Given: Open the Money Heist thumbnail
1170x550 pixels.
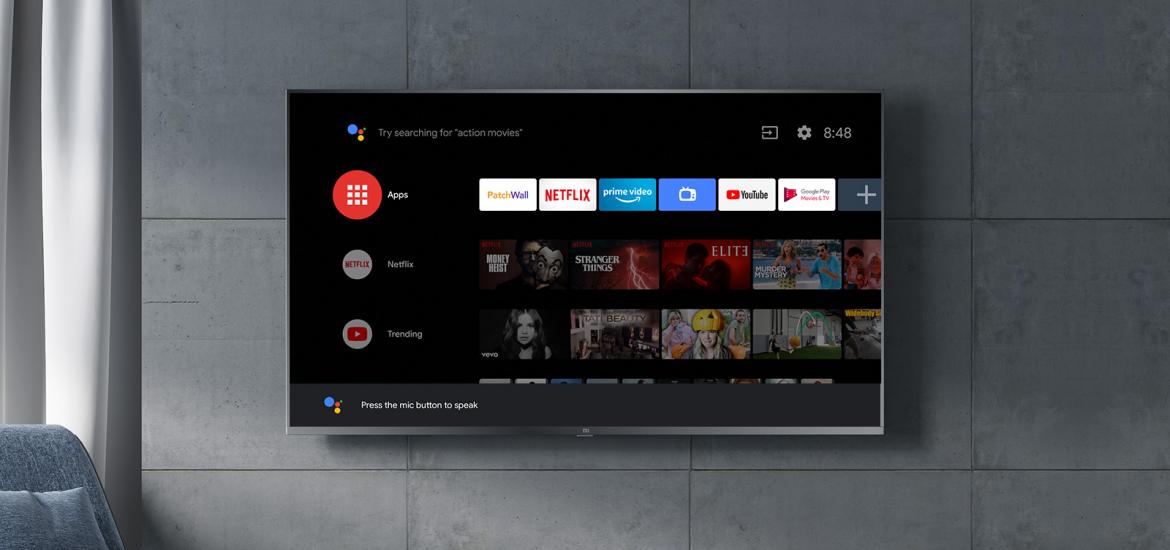Looking at the screenshot, I should [523, 264].
